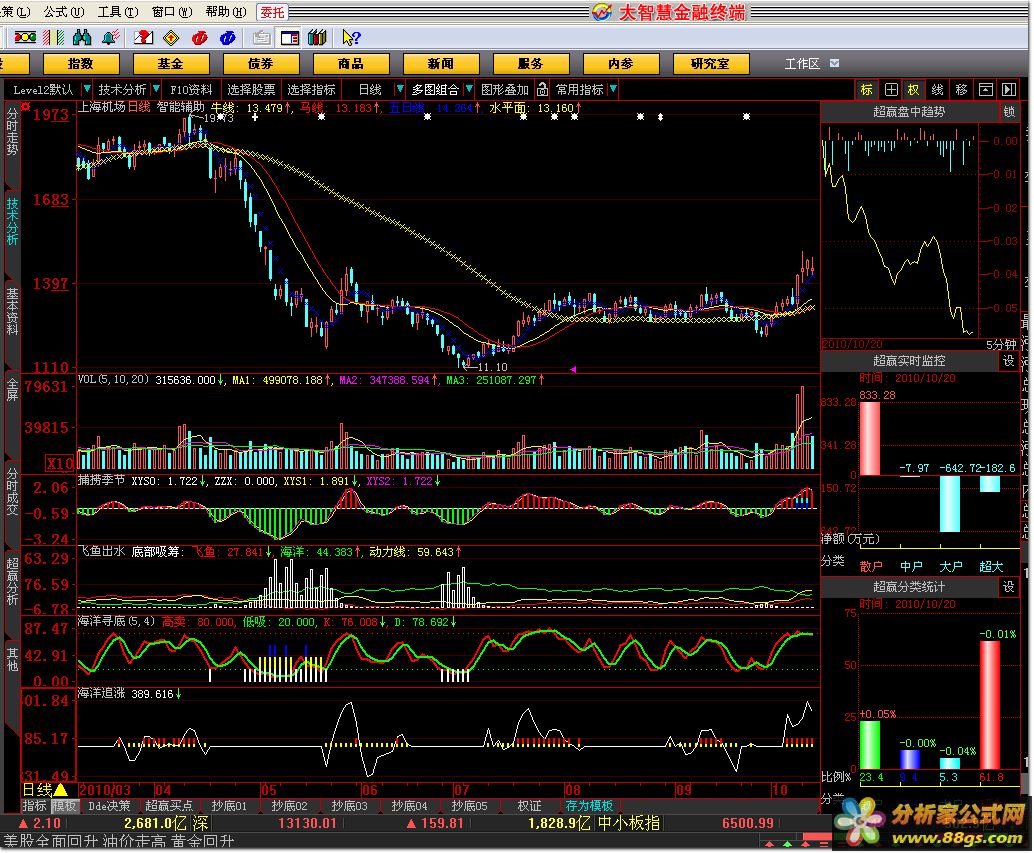Toggle the X10 volume scale box
Viewport: 1034px width, 853px height.
coord(59,463)
